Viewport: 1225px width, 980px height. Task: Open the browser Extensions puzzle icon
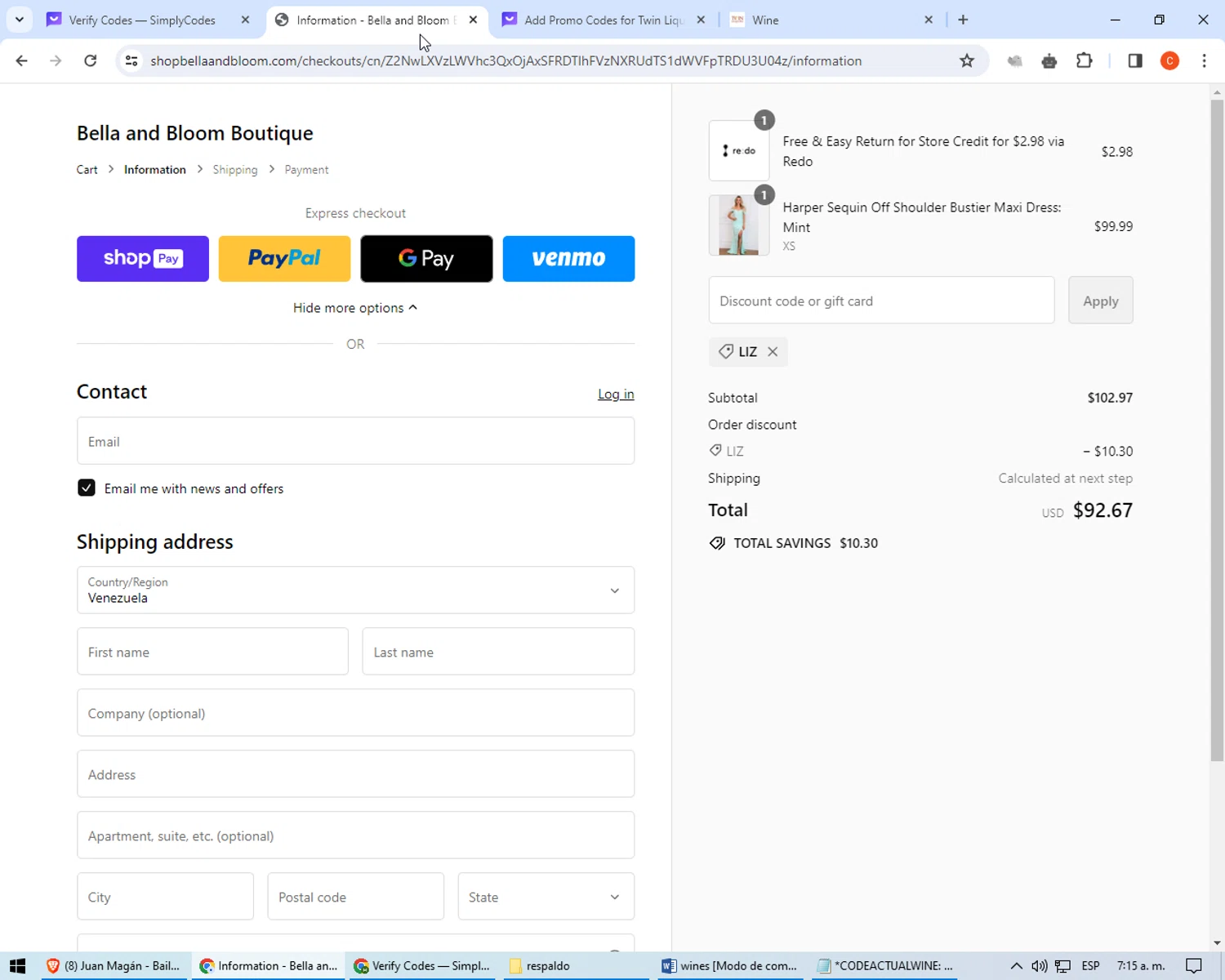pos(1085,60)
